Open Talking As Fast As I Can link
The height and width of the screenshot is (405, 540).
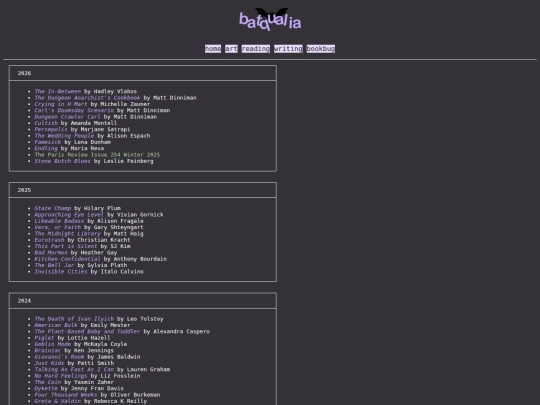pyautogui.click(x=74, y=369)
